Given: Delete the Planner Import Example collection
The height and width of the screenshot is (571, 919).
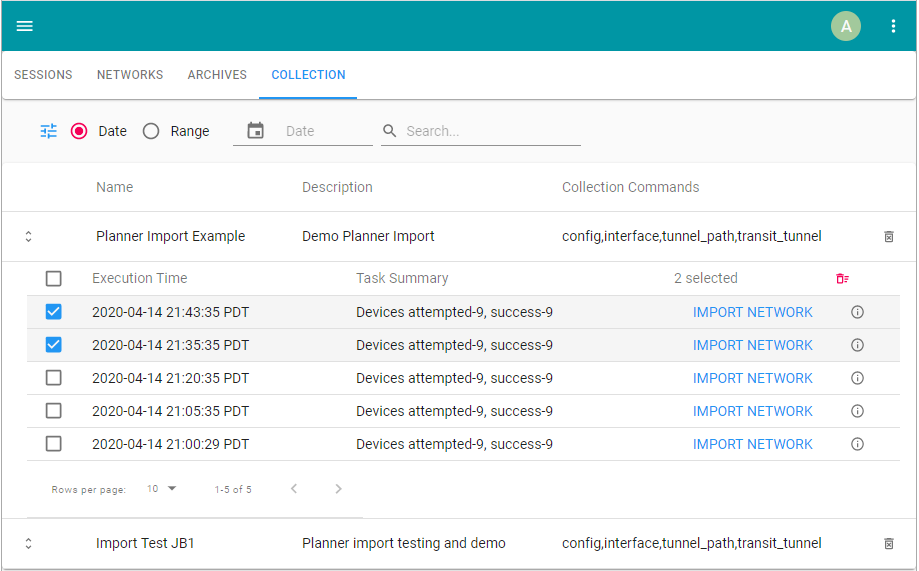Looking at the screenshot, I should point(888,237).
